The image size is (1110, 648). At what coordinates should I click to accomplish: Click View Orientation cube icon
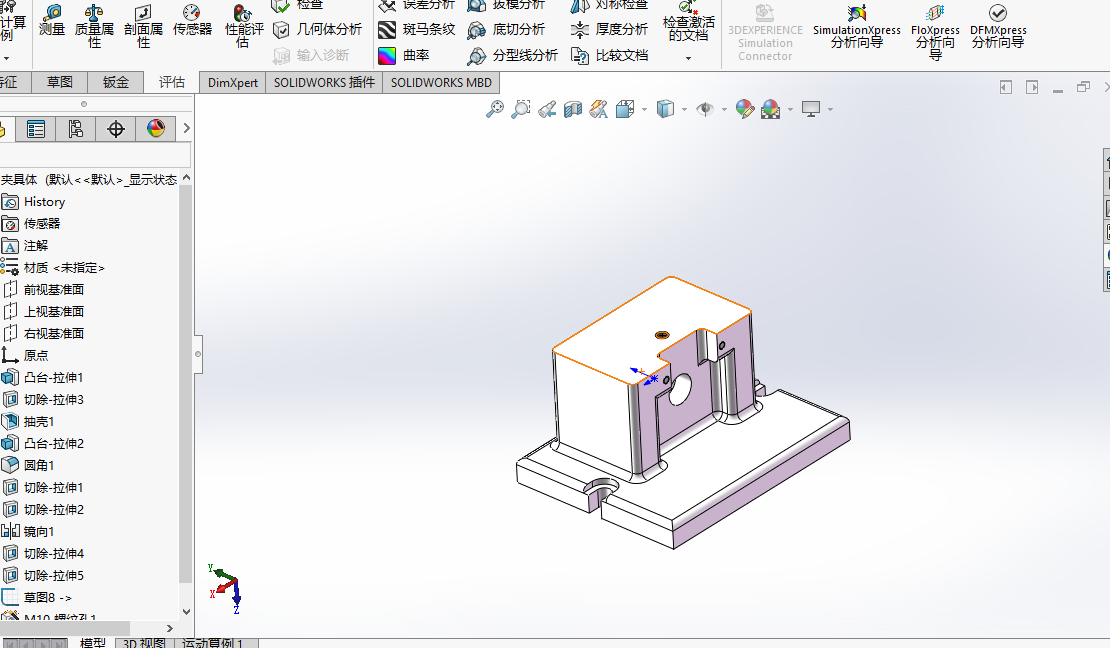[625, 109]
